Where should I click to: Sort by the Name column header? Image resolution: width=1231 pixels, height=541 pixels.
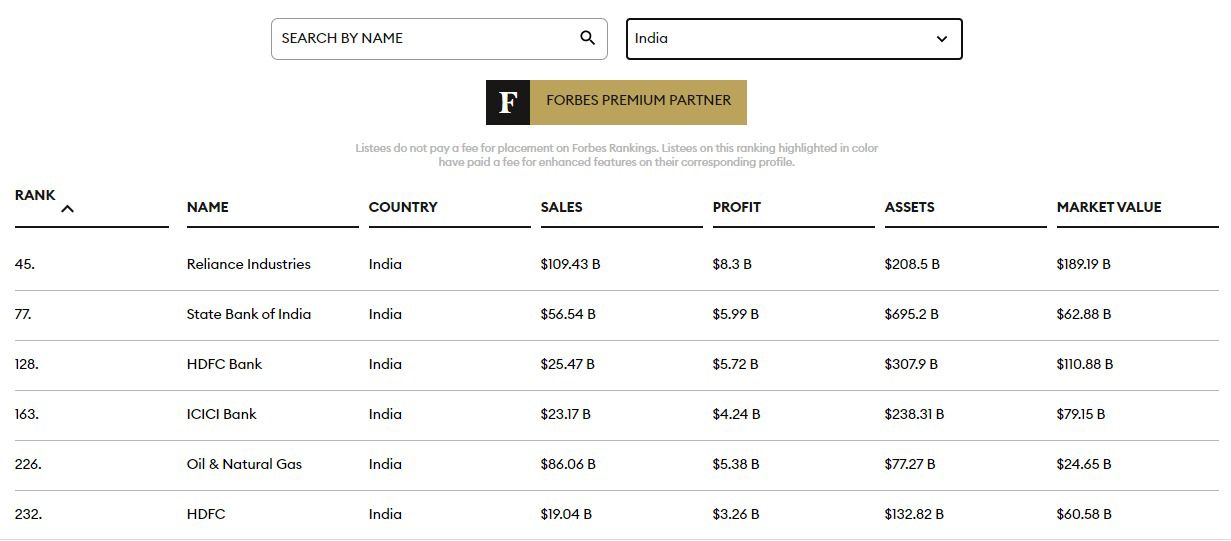[208, 207]
